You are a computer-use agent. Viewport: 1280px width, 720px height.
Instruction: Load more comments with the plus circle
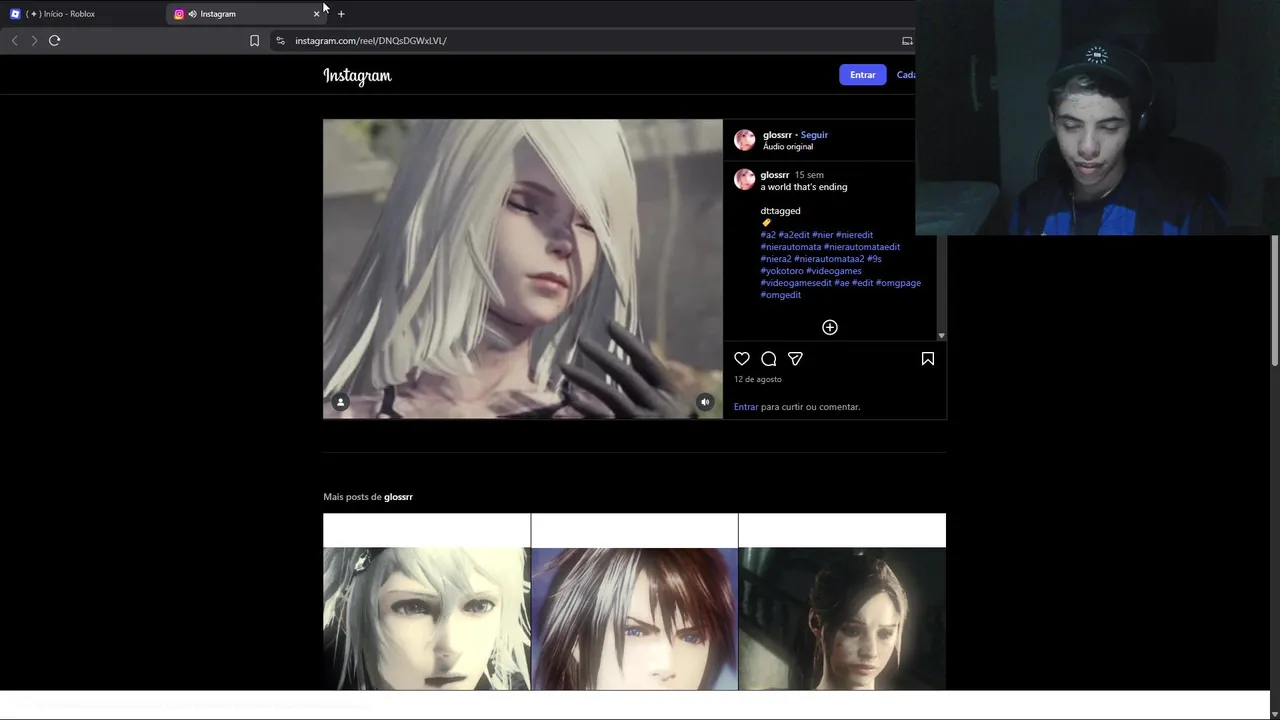(x=830, y=328)
